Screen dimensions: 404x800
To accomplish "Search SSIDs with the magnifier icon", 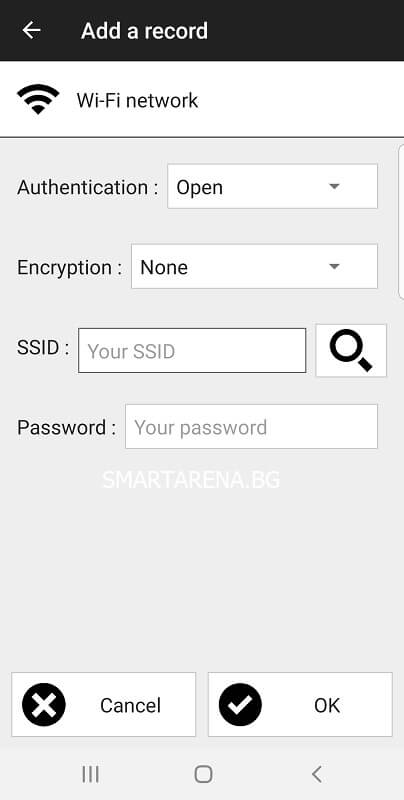I will click(x=351, y=351).
